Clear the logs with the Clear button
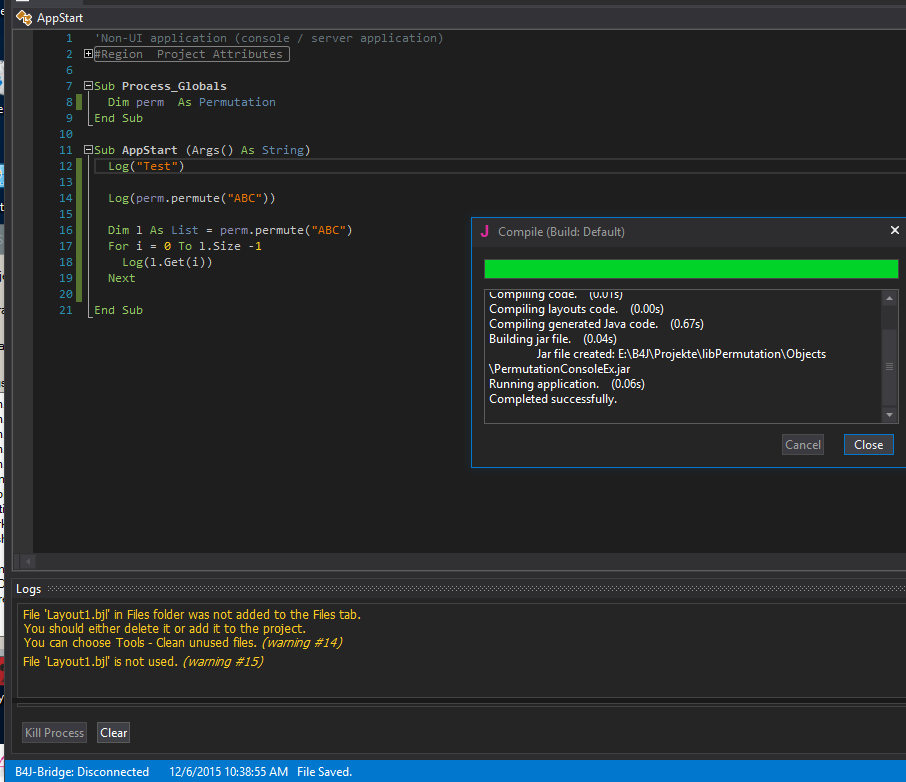The image size is (906, 782). click(x=114, y=733)
